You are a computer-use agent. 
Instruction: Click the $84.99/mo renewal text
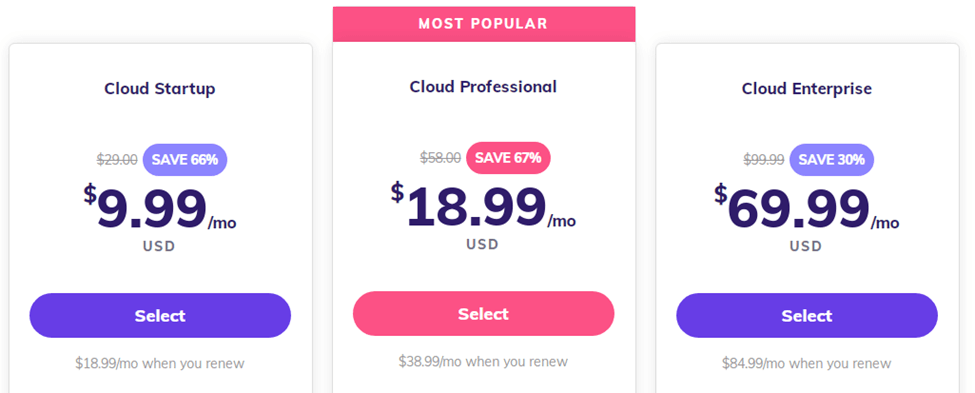[x=806, y=363]
